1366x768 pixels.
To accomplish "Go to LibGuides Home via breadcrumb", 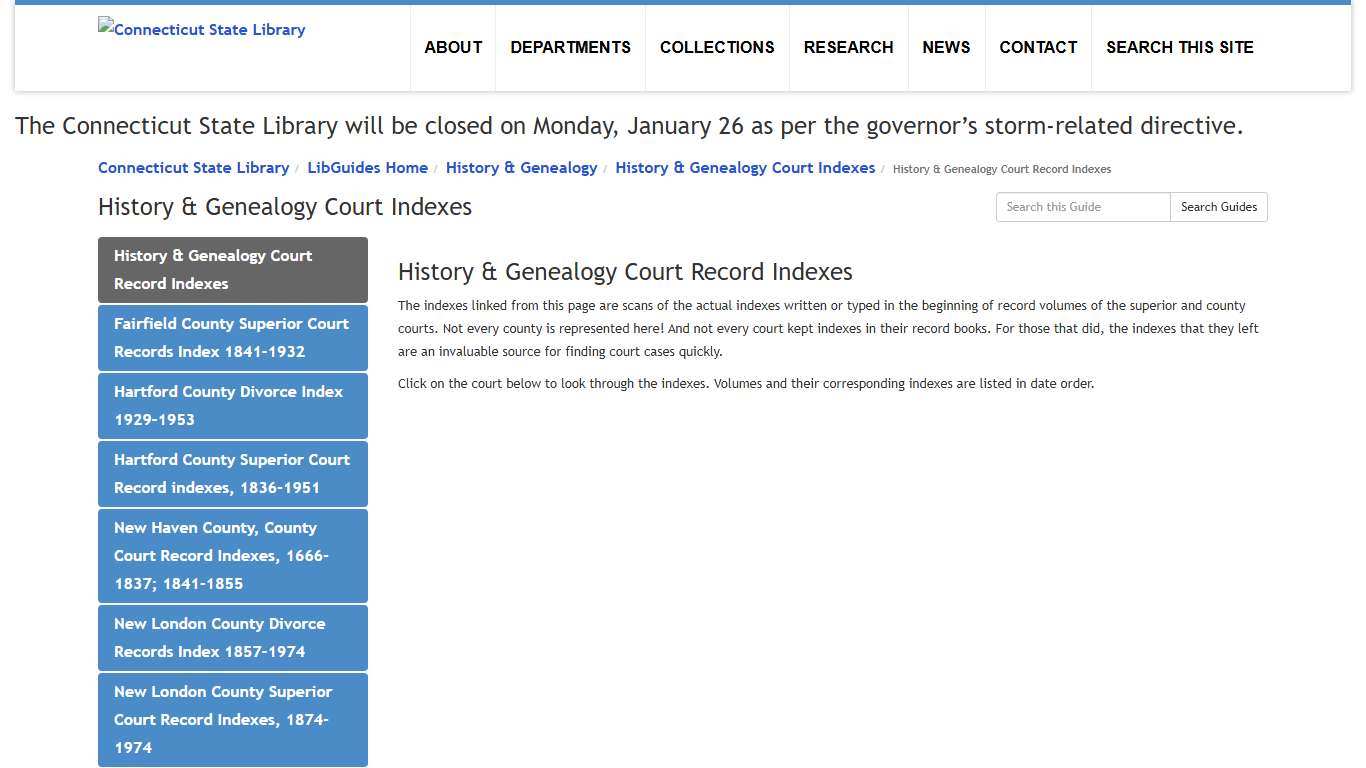I will pos(367,167).
